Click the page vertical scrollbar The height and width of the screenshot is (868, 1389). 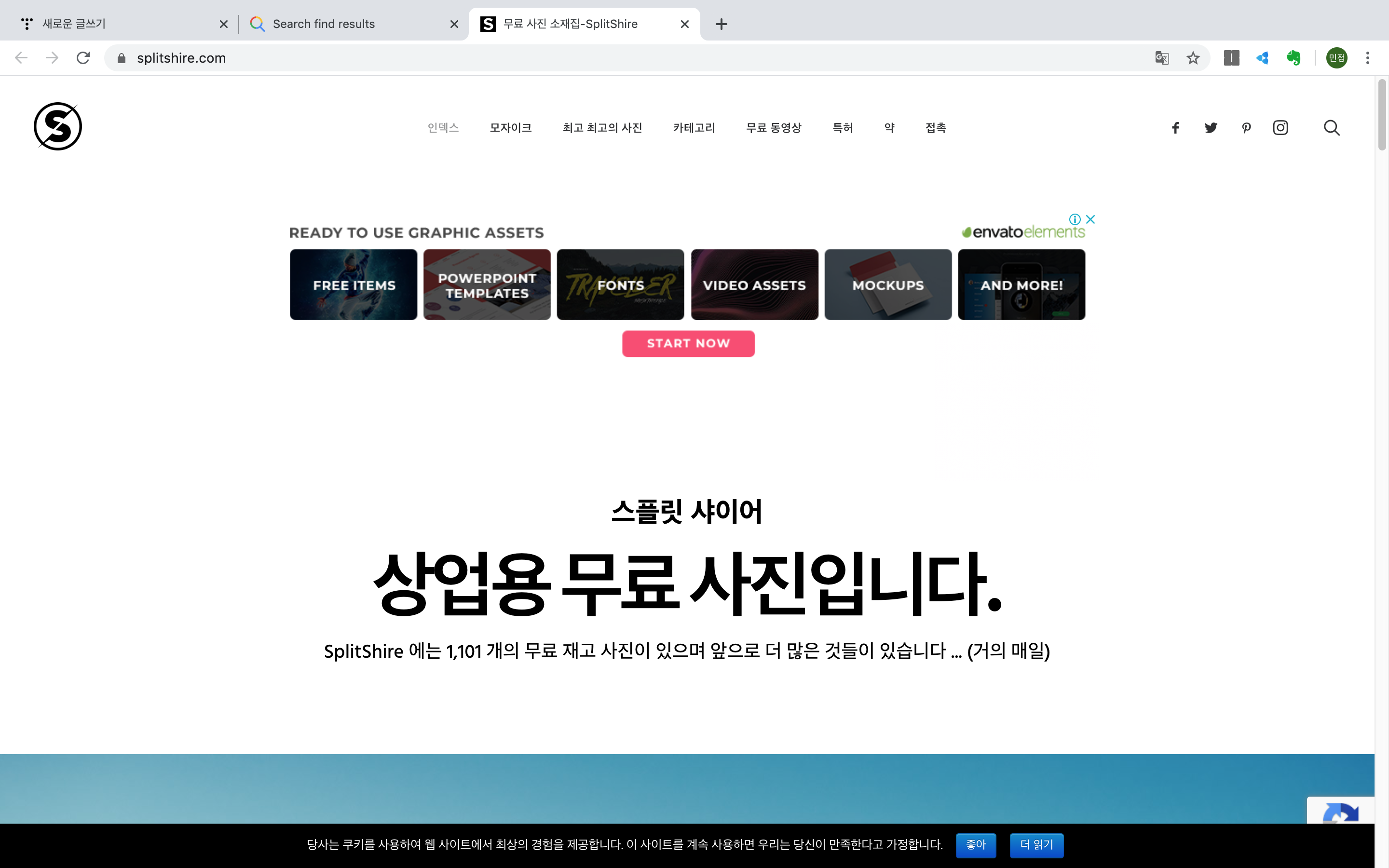tap(1382, 115)
